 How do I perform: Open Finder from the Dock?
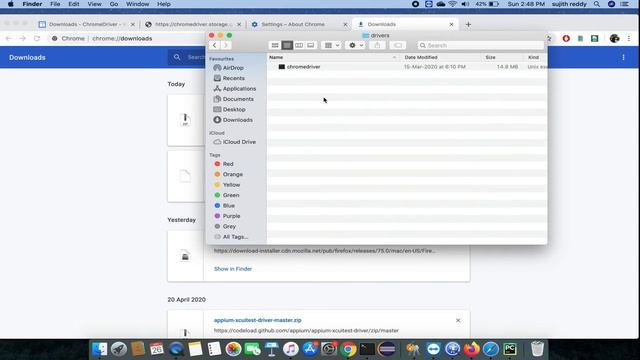[99, 349]
